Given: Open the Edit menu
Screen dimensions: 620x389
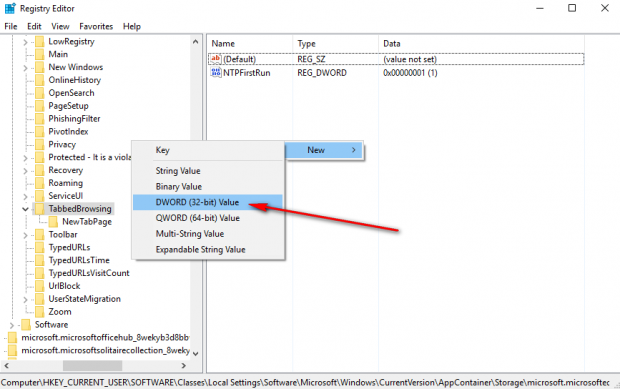Looking at the screenshot, I should pyautogui.click(x=34, y=26).
